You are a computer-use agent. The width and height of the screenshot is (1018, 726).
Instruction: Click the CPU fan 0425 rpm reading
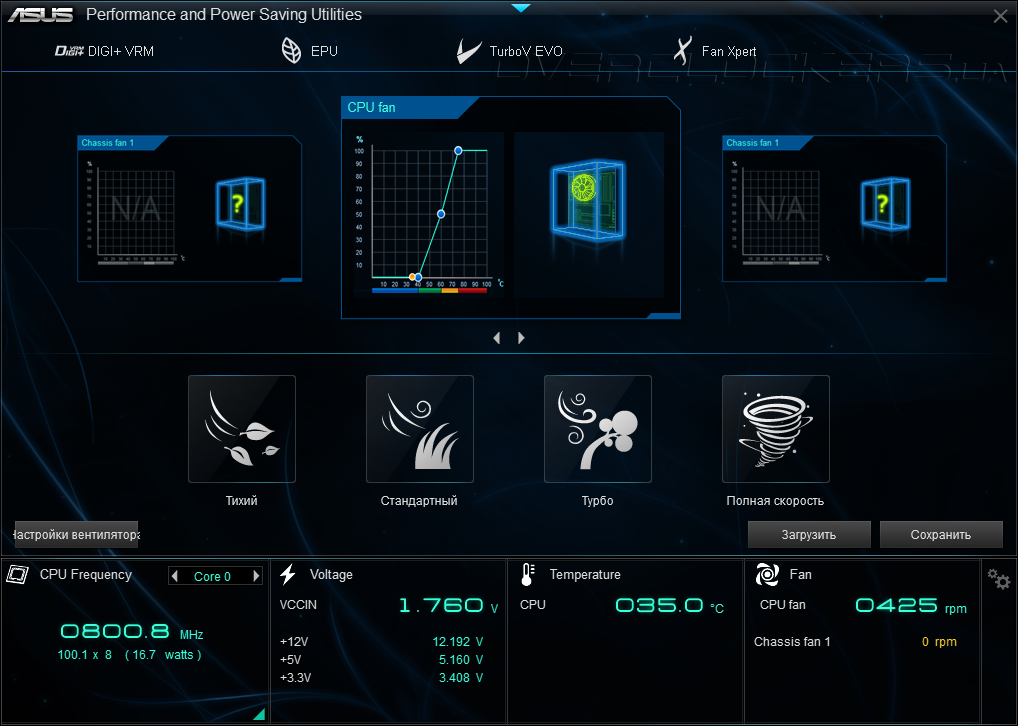(x=911, y=606)
